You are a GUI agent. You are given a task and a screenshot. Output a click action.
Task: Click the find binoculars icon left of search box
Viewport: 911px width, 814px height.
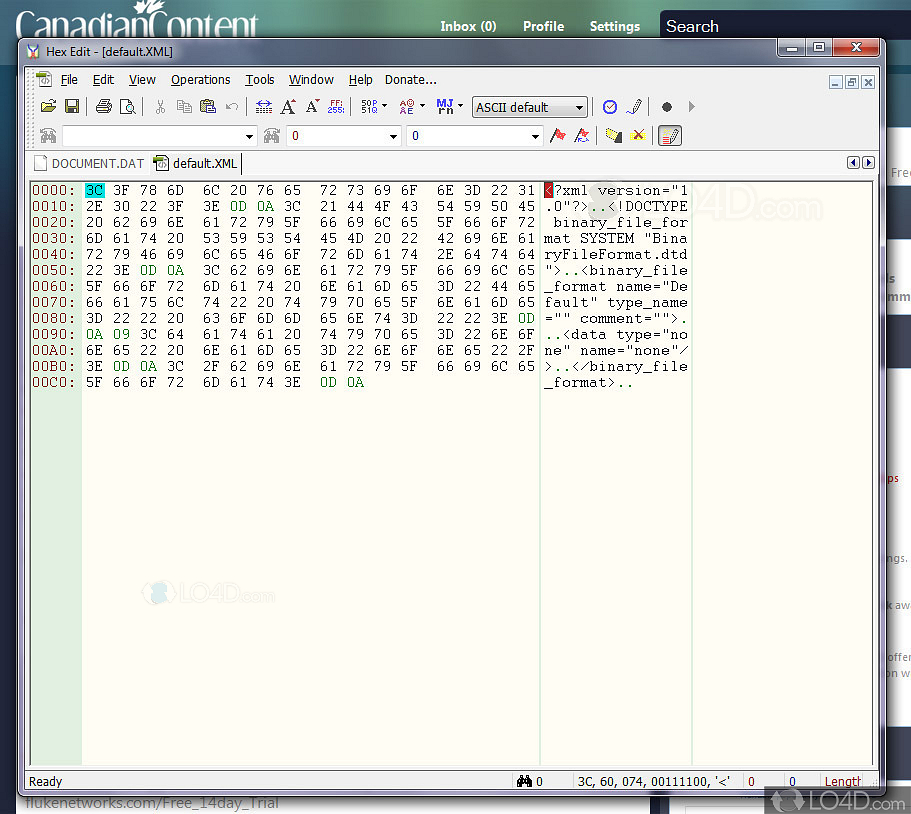(48, 136)
